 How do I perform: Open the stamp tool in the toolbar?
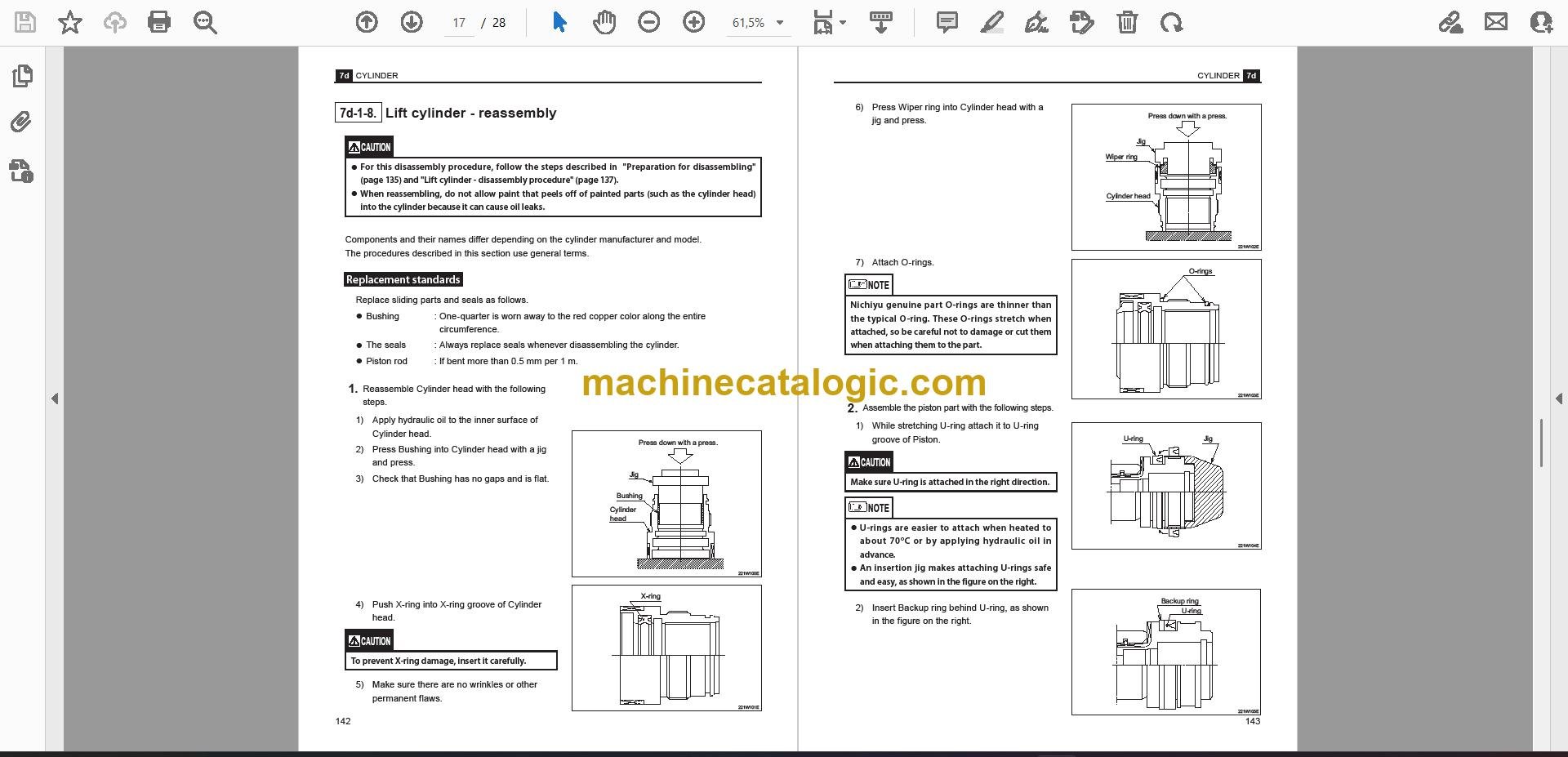[1081, 22]
